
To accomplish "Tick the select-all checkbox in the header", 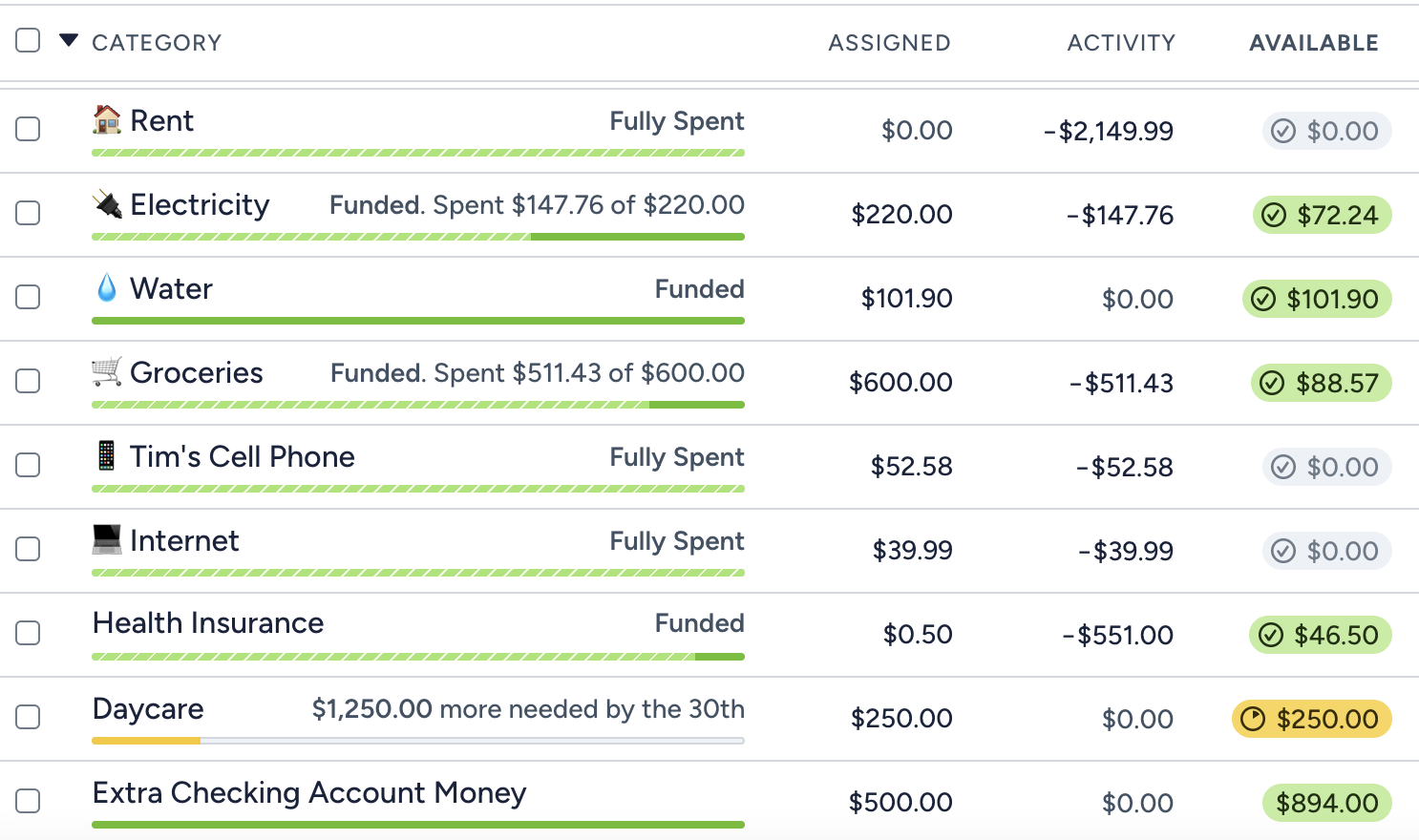I will click(29, 40).
